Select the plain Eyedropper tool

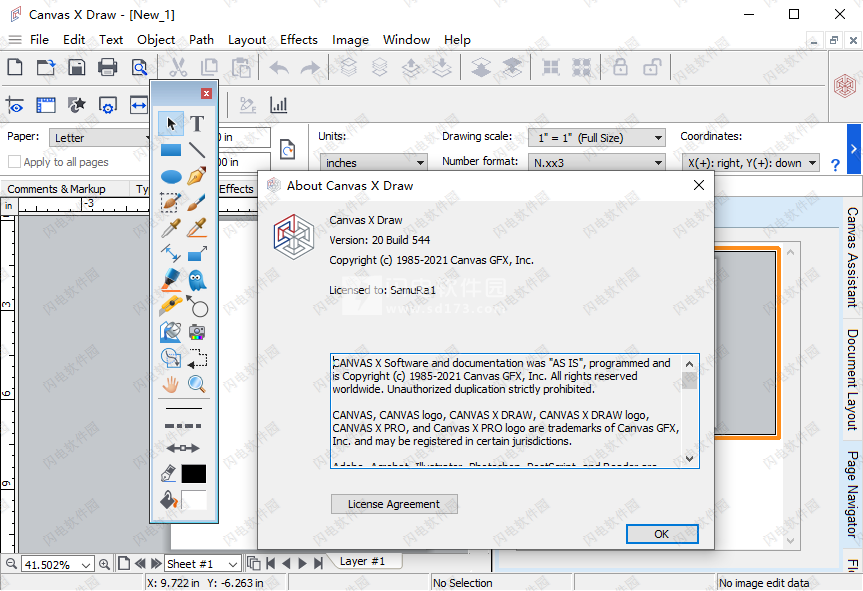[171, 228]
